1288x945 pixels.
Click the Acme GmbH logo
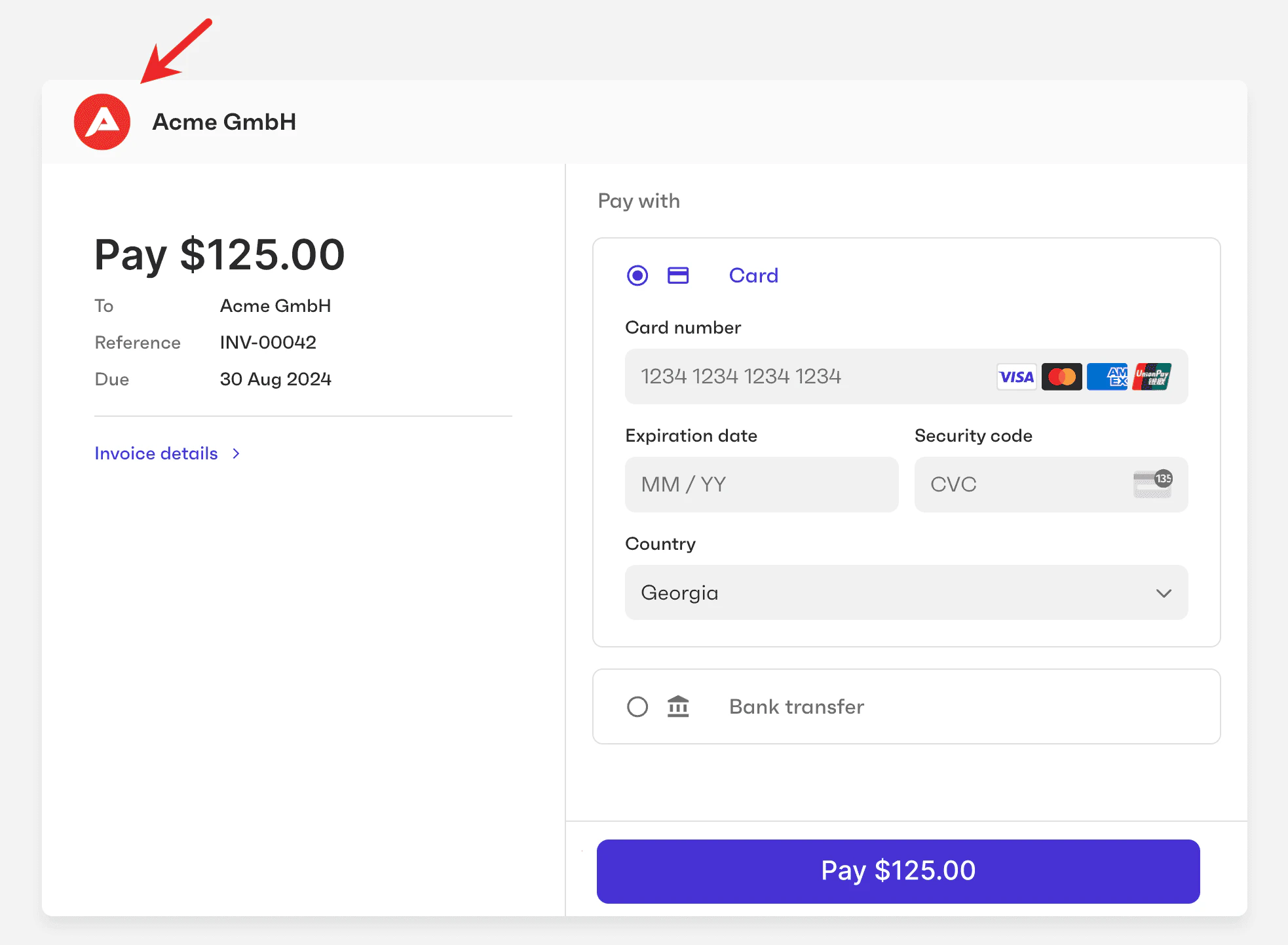[102, 122]
